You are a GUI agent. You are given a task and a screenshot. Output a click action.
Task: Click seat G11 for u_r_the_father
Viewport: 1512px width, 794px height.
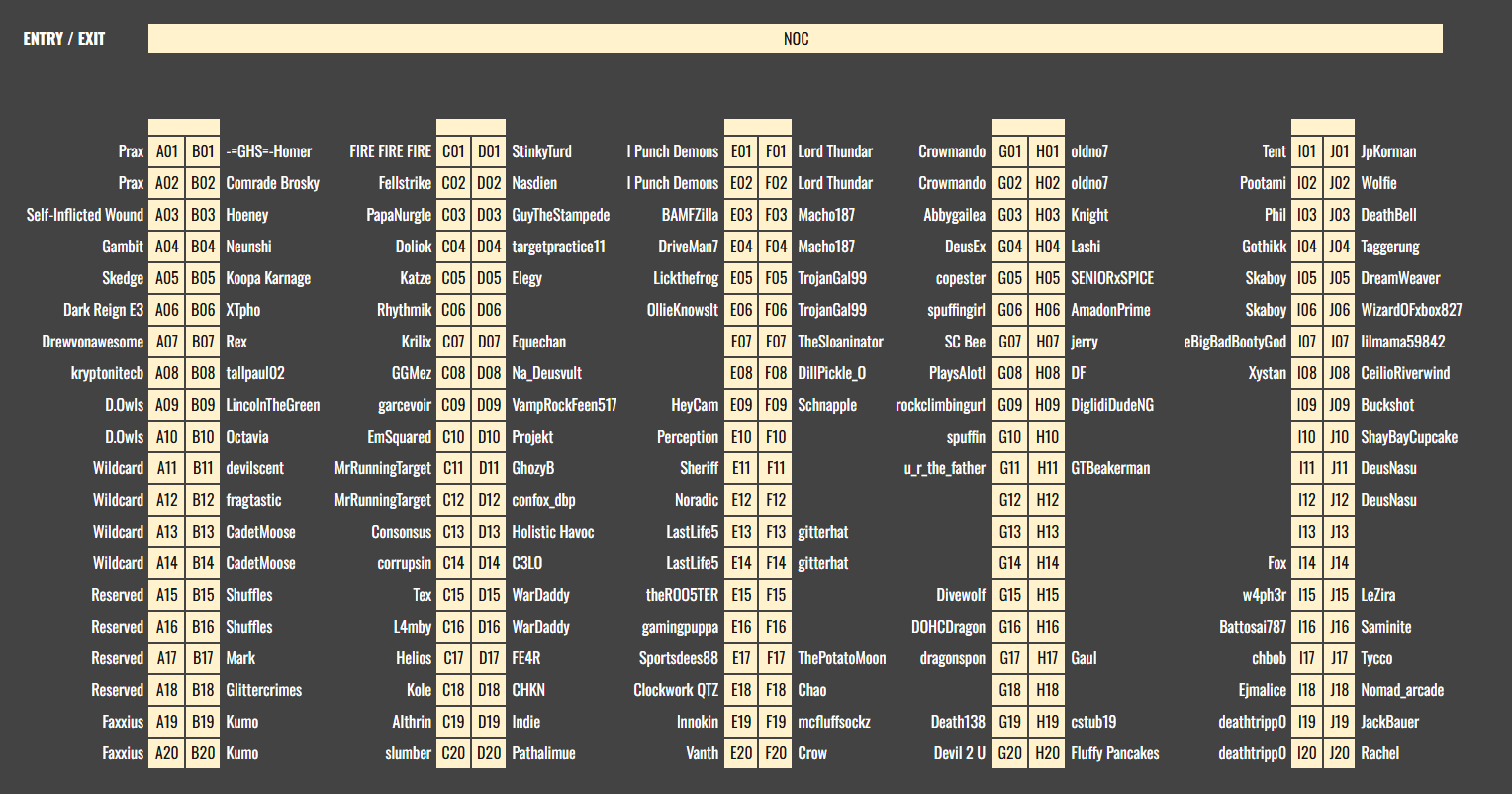pos(1009,468)
